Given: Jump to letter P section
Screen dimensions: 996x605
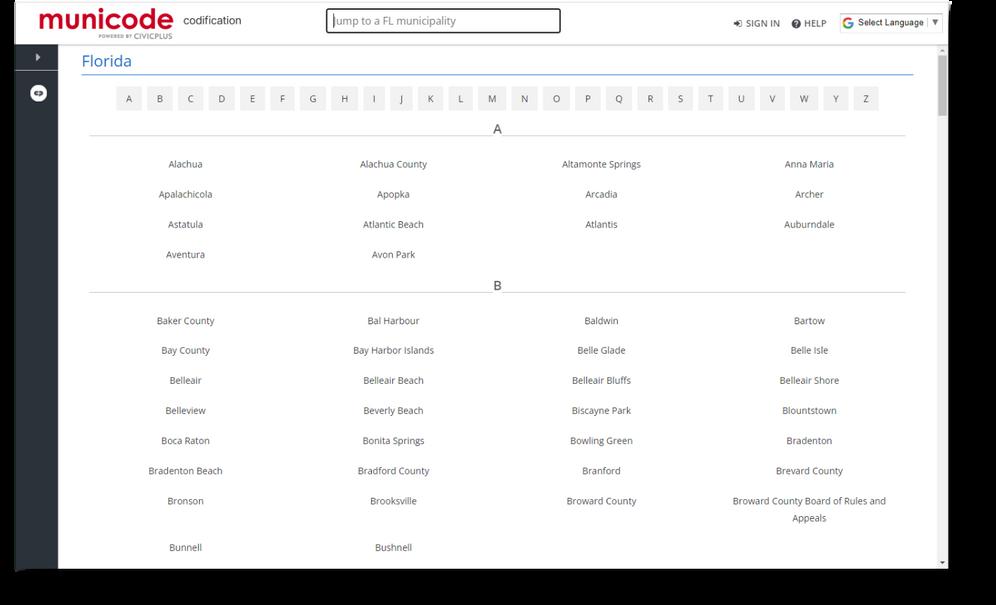Looking at the screenshot, I should point(588,99).
